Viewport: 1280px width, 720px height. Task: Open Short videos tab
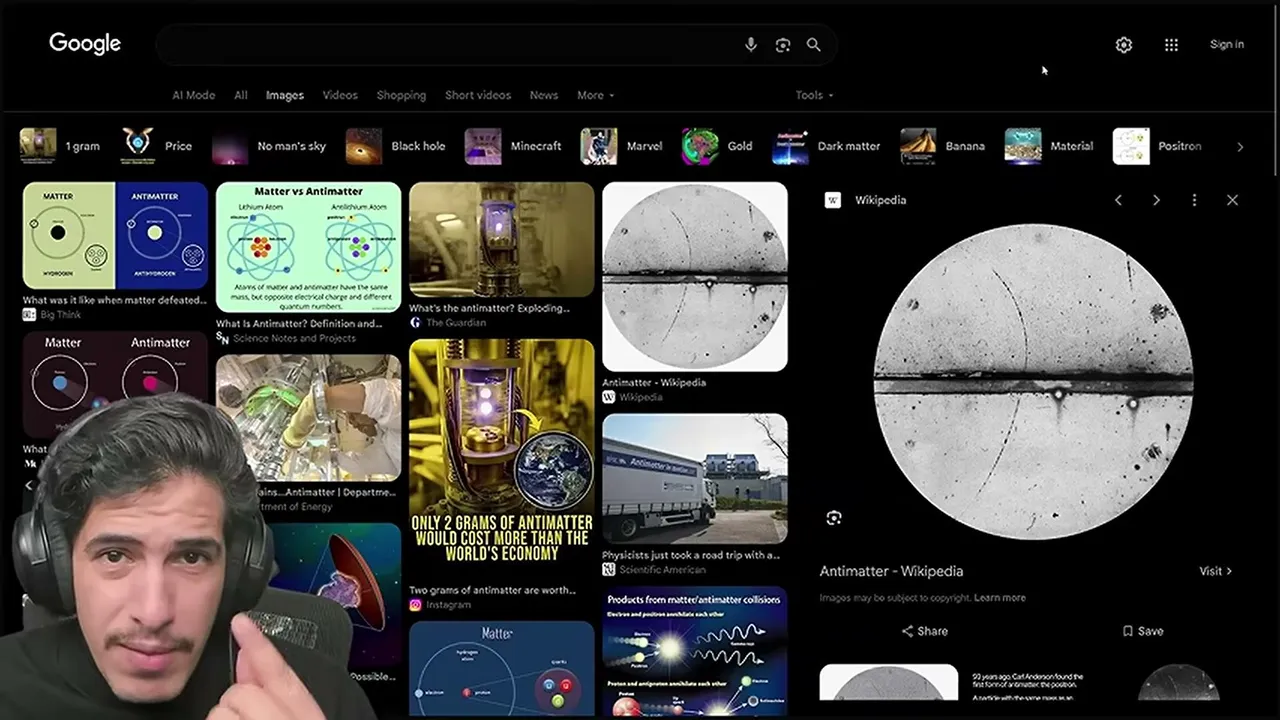click(x=478, y=95)
